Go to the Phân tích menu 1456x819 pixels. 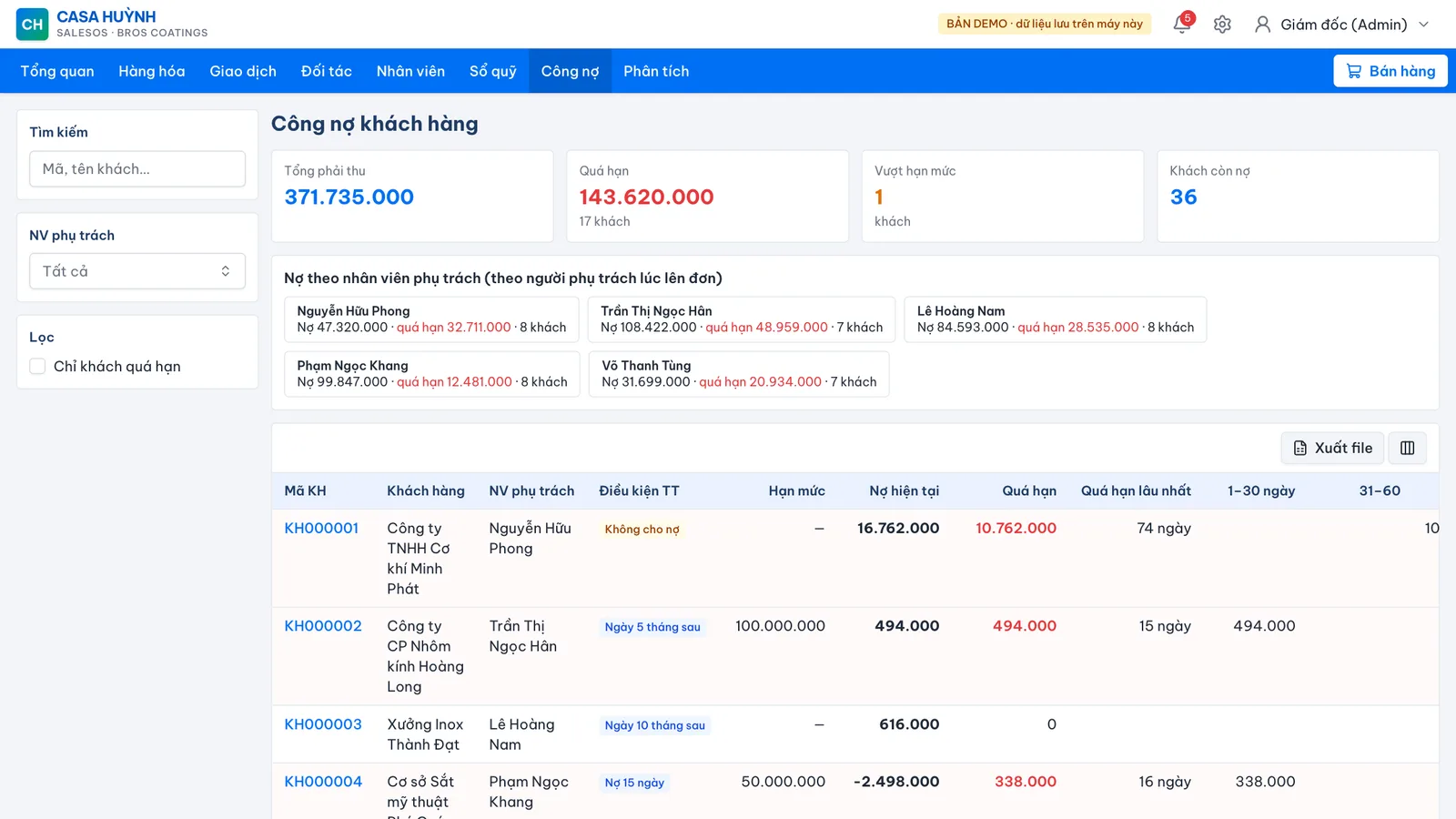(656, 71)
